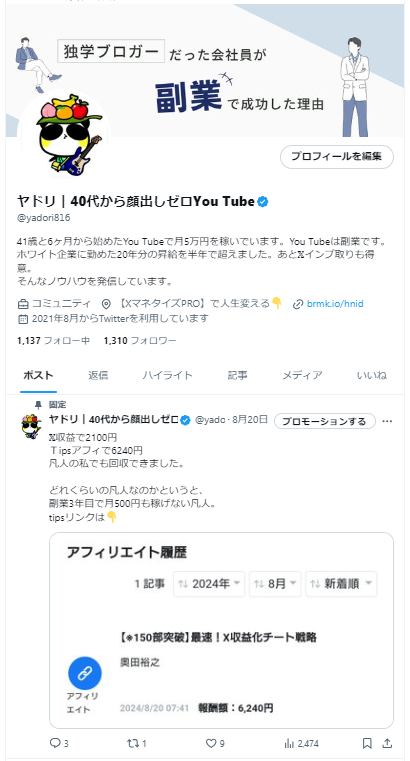Expand the 新着順 sort order dropdown
The height and width of the screenshot is (761, 410).
[341, 584]
